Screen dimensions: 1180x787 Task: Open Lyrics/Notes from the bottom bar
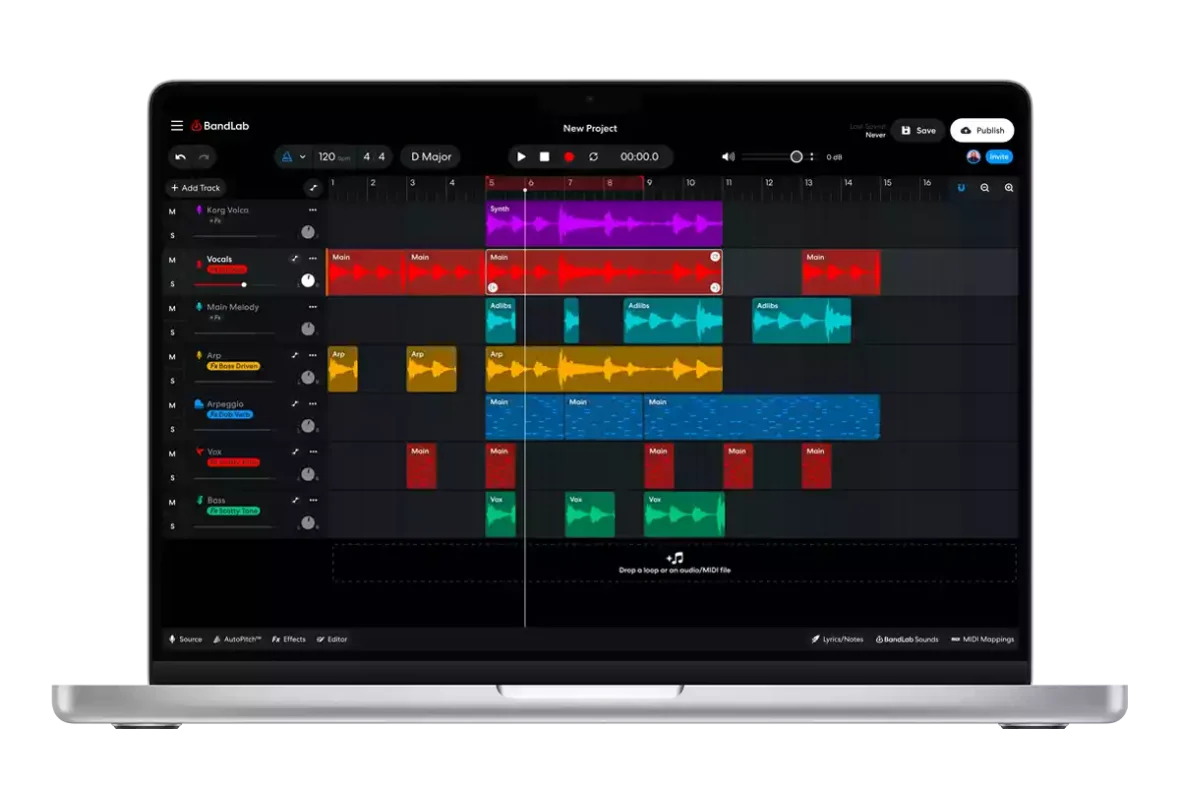(838, 639)
